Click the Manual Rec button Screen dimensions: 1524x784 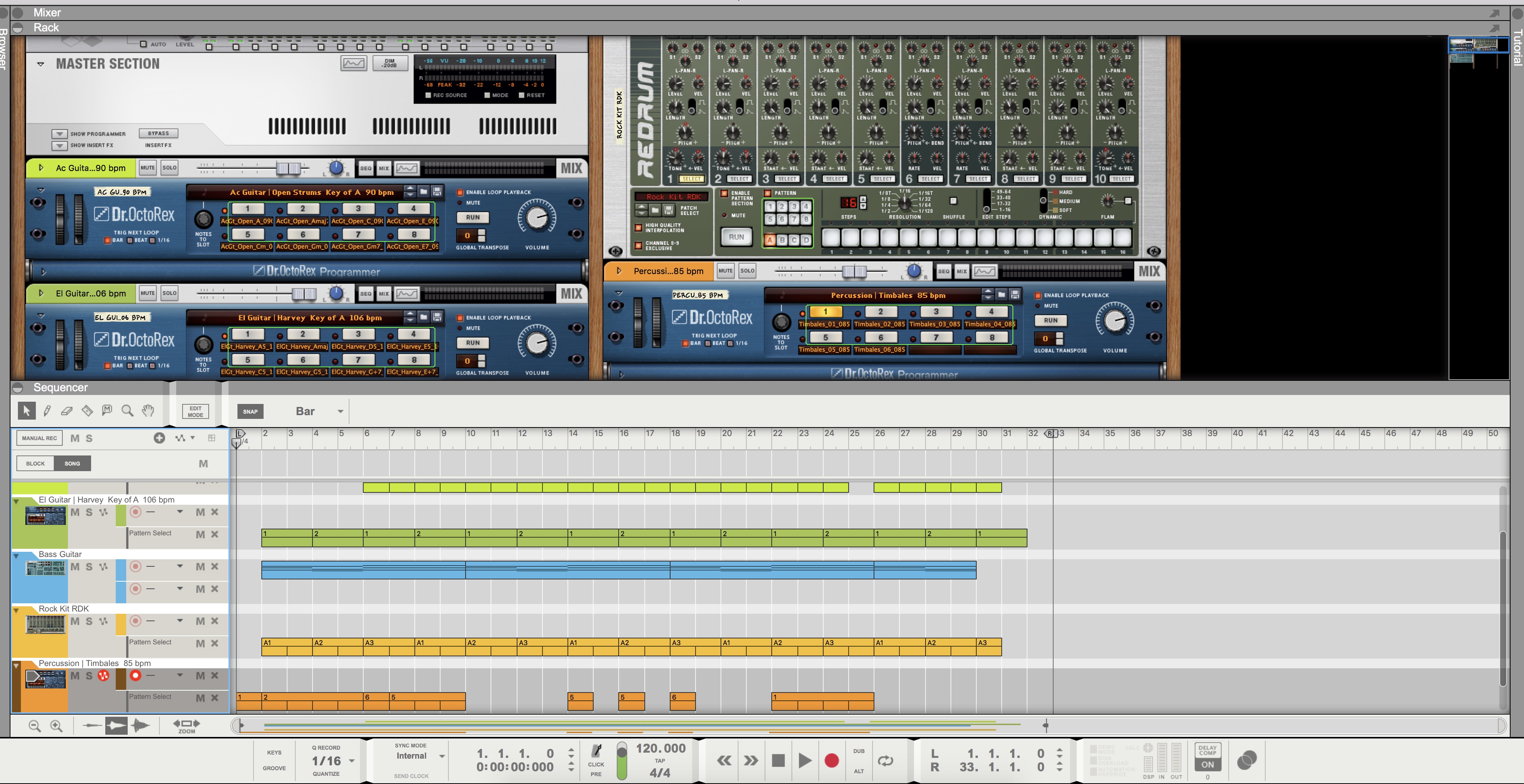40,438
